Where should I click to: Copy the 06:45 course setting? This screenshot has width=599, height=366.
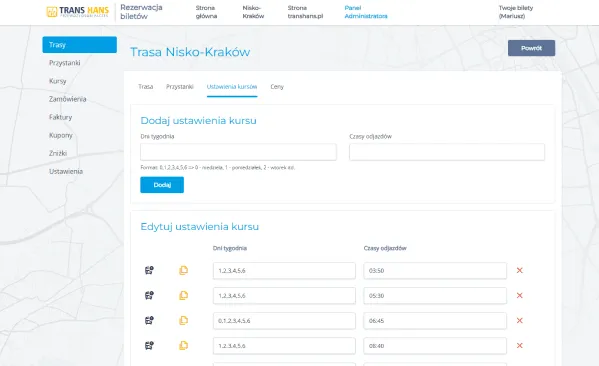183,321
